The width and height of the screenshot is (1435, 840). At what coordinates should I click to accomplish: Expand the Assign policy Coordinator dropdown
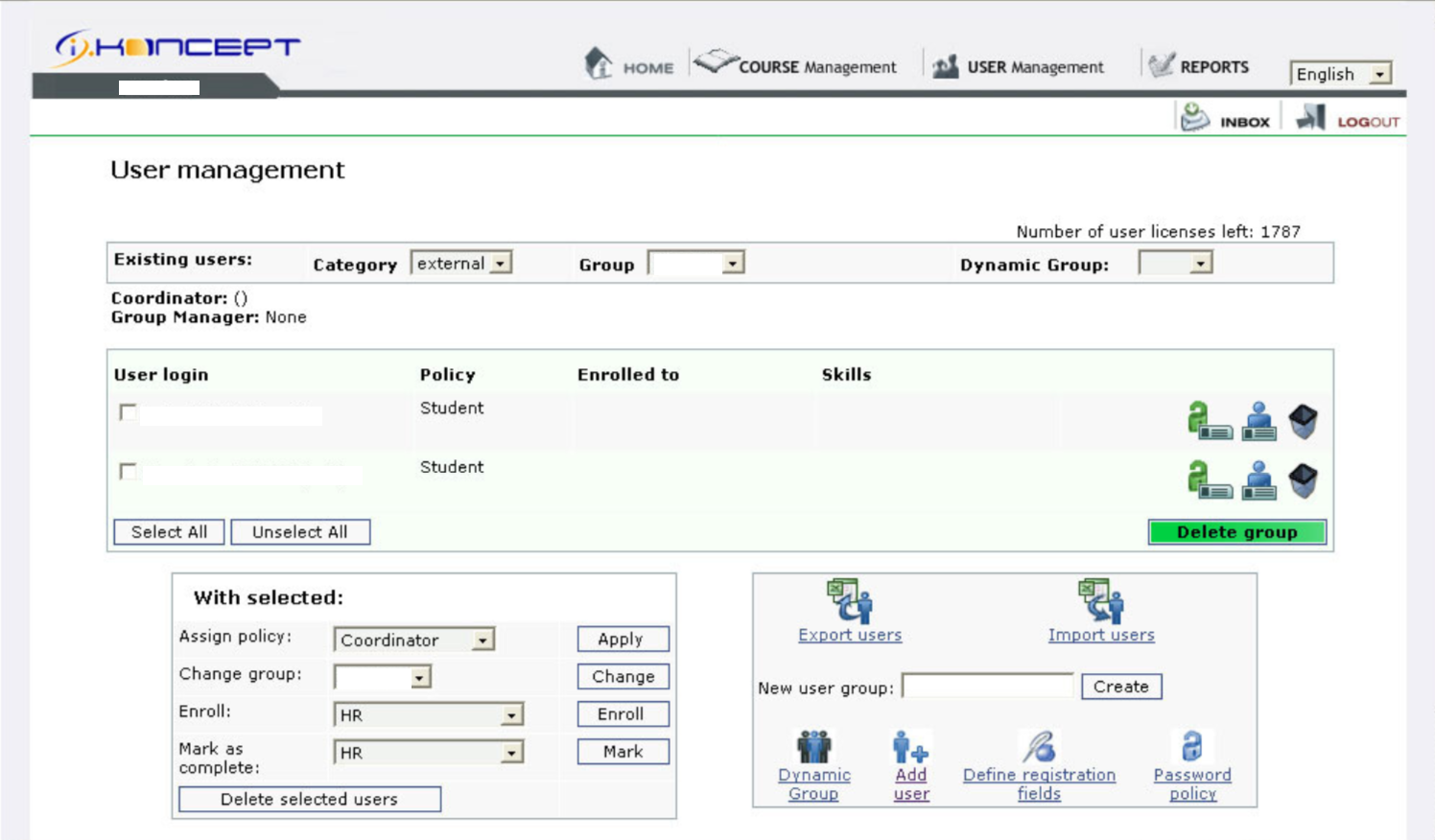point(414,640)
